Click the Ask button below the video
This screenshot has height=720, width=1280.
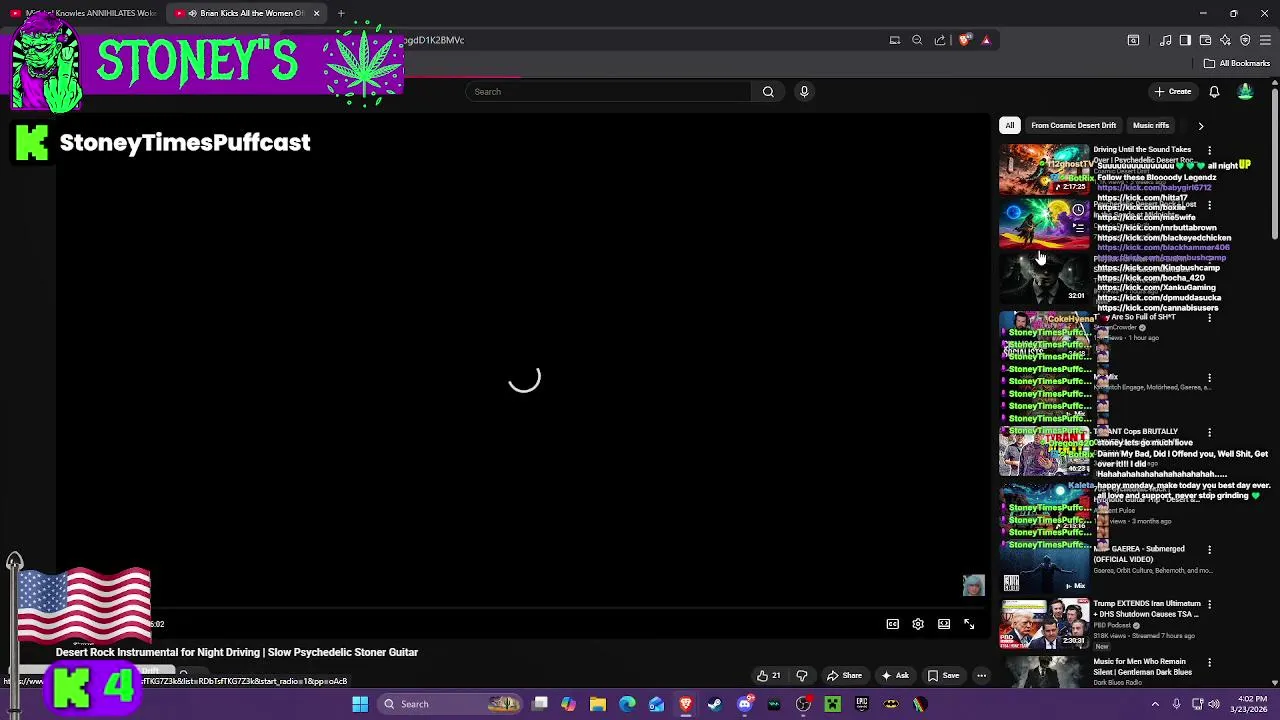tap(895, 676)
